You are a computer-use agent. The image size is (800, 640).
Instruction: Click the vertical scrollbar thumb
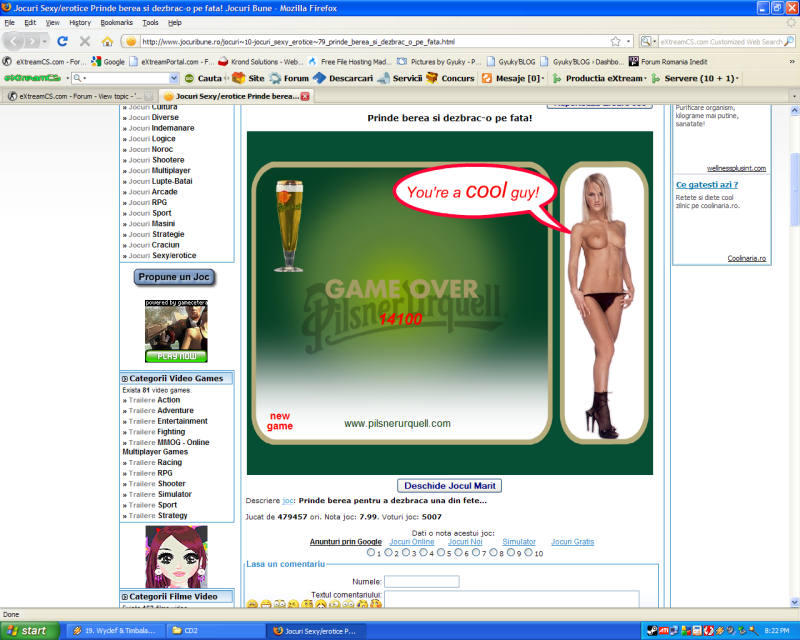[x=794, y=189]
